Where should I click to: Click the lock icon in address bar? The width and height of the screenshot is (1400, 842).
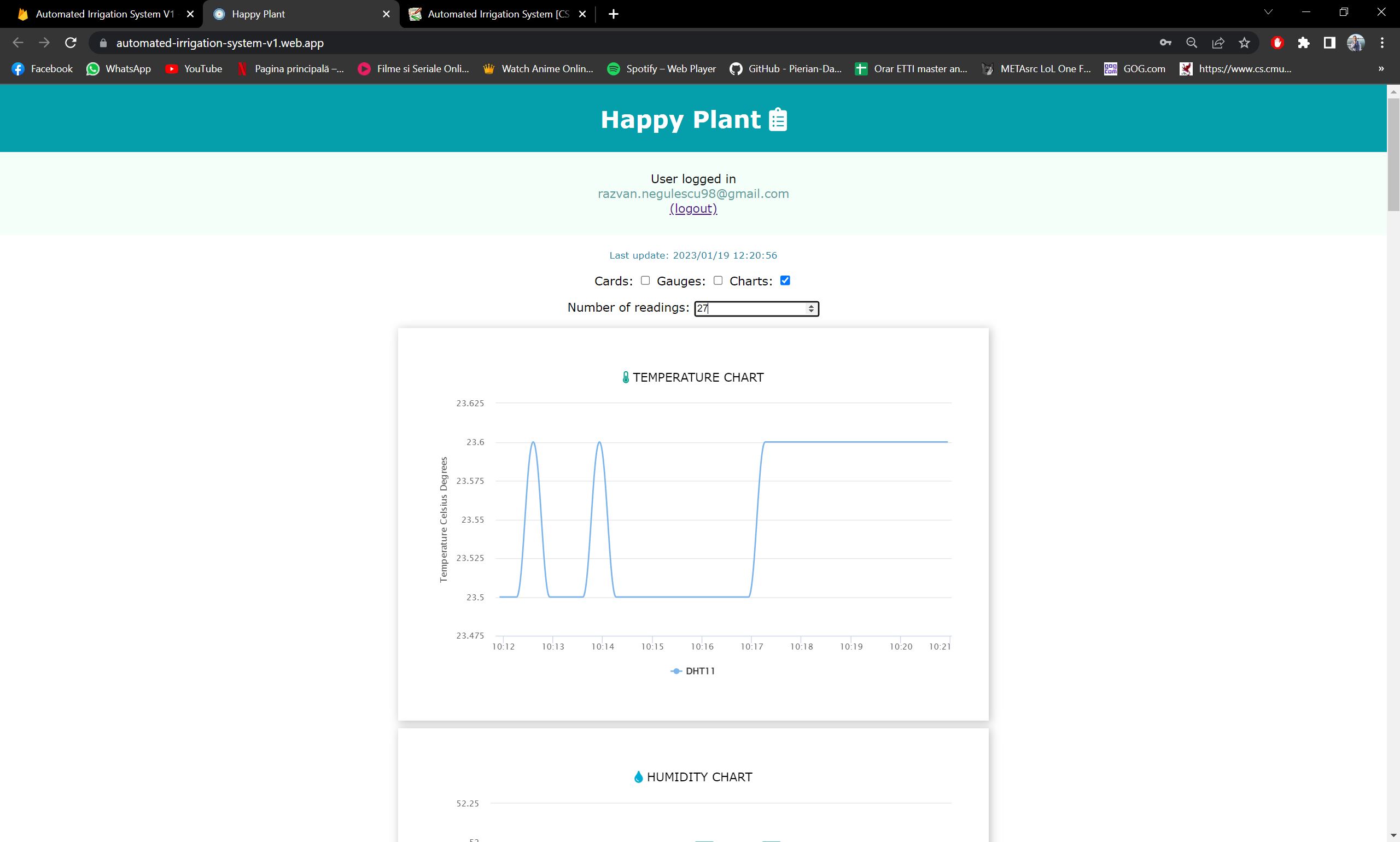point(103,43)
